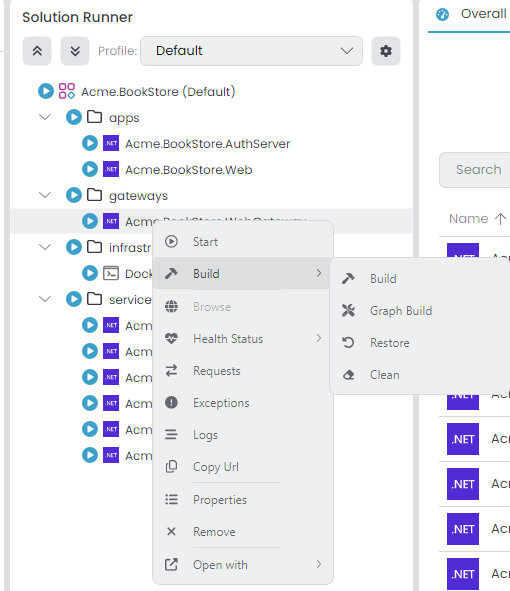Viewport: 510px width, 591px height.
Task: Collapse the apps folder chevron
Action: pos(45,117)
